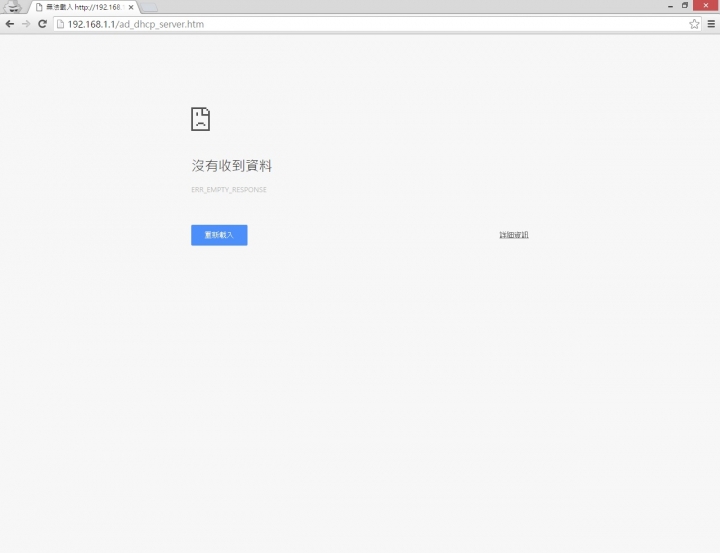Screen dimensions: 720x553
Task: Close the browser window with red X
Action: [706, 5]
